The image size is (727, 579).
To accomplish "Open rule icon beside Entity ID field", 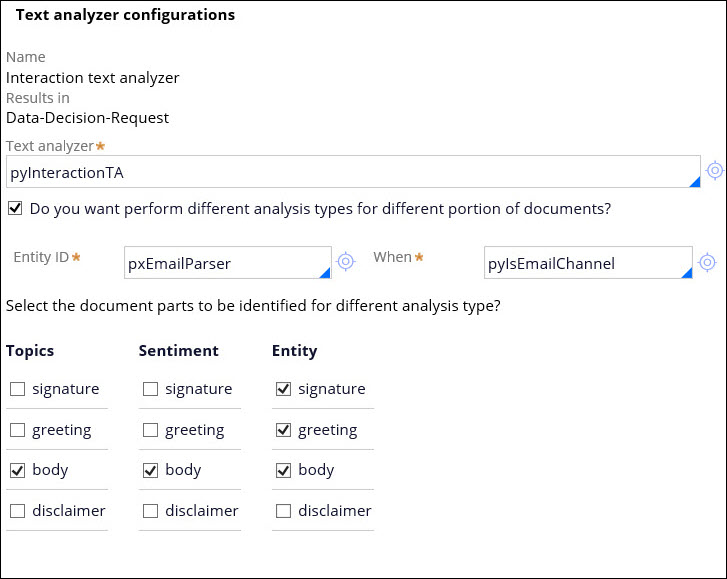I will point(345,262).
